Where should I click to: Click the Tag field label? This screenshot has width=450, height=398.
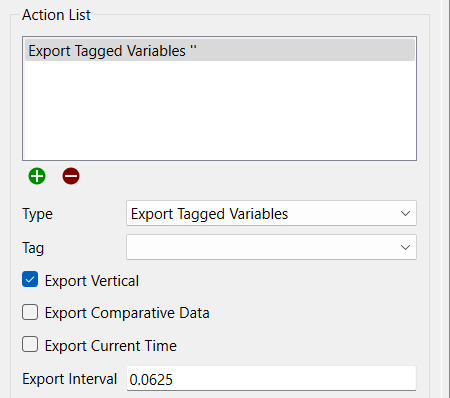pos(33,248)
